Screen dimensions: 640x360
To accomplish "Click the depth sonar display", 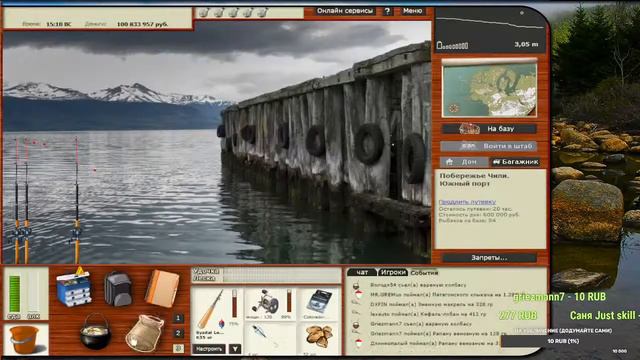I will (x=491, y=30).
